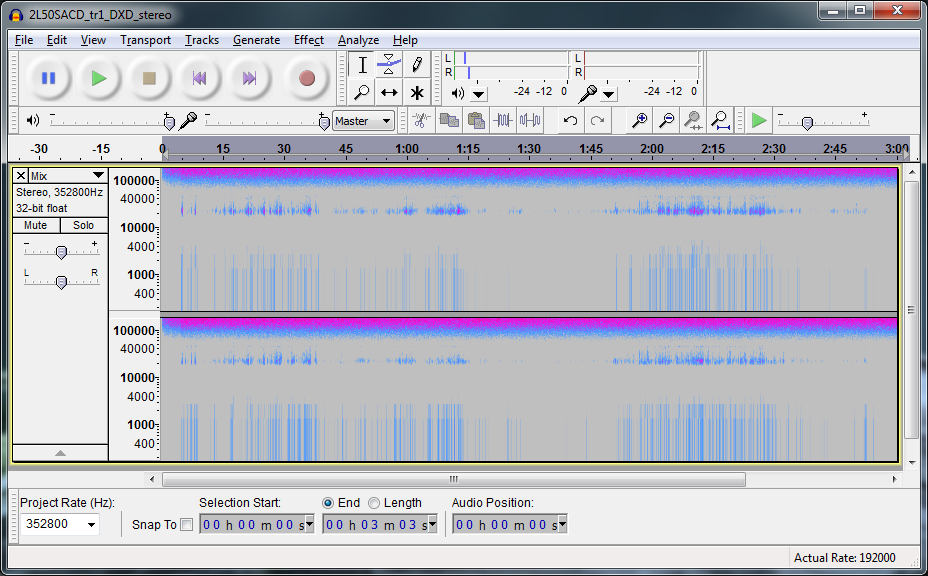Screen dimensions: 928x576
Task: Undo the last action
Action: [x=571, y=121]
